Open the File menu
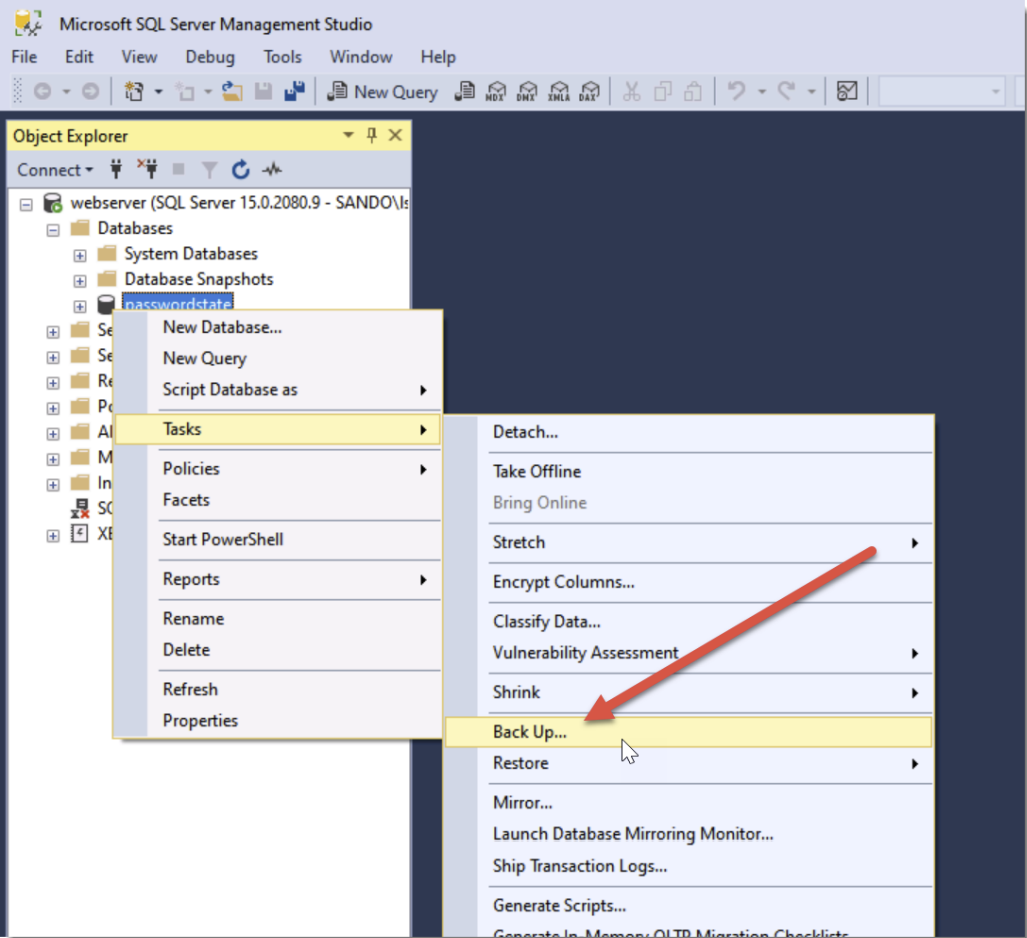Image resolution: width=1027 pixels, height=938 pixels. click(24, 57)
